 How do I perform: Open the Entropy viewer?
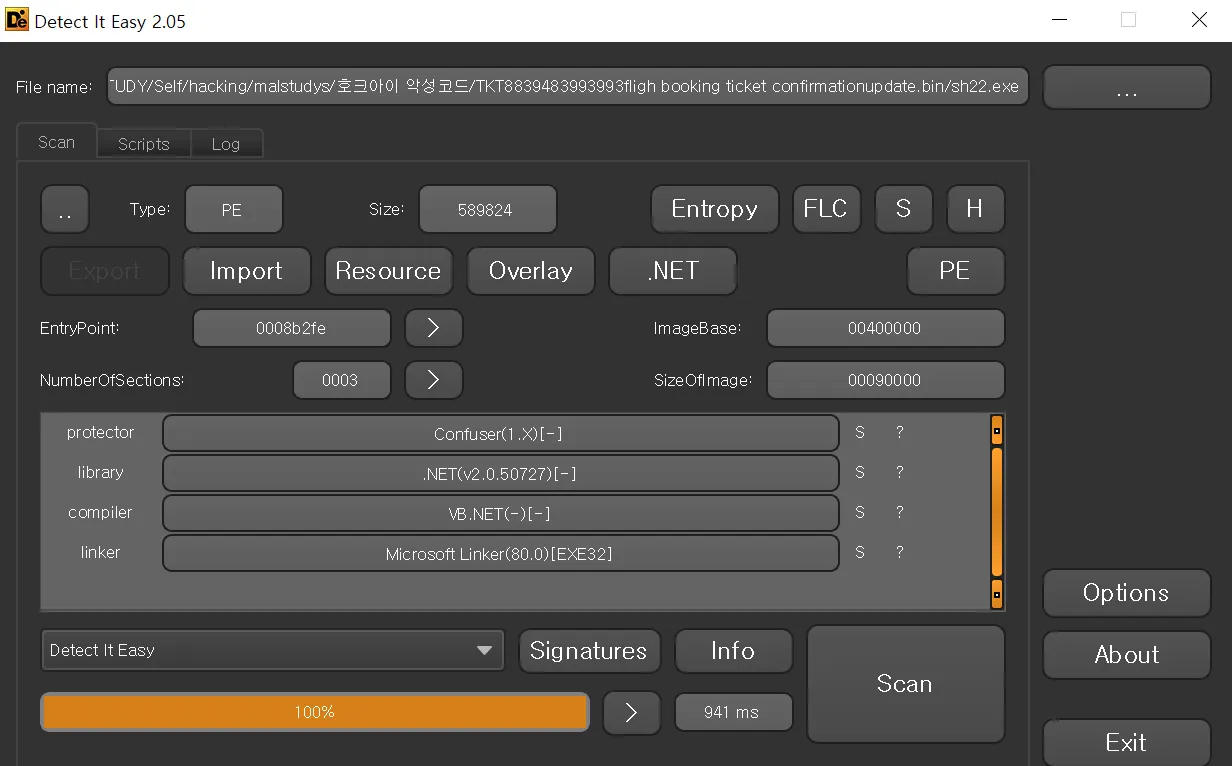point(715,210)
